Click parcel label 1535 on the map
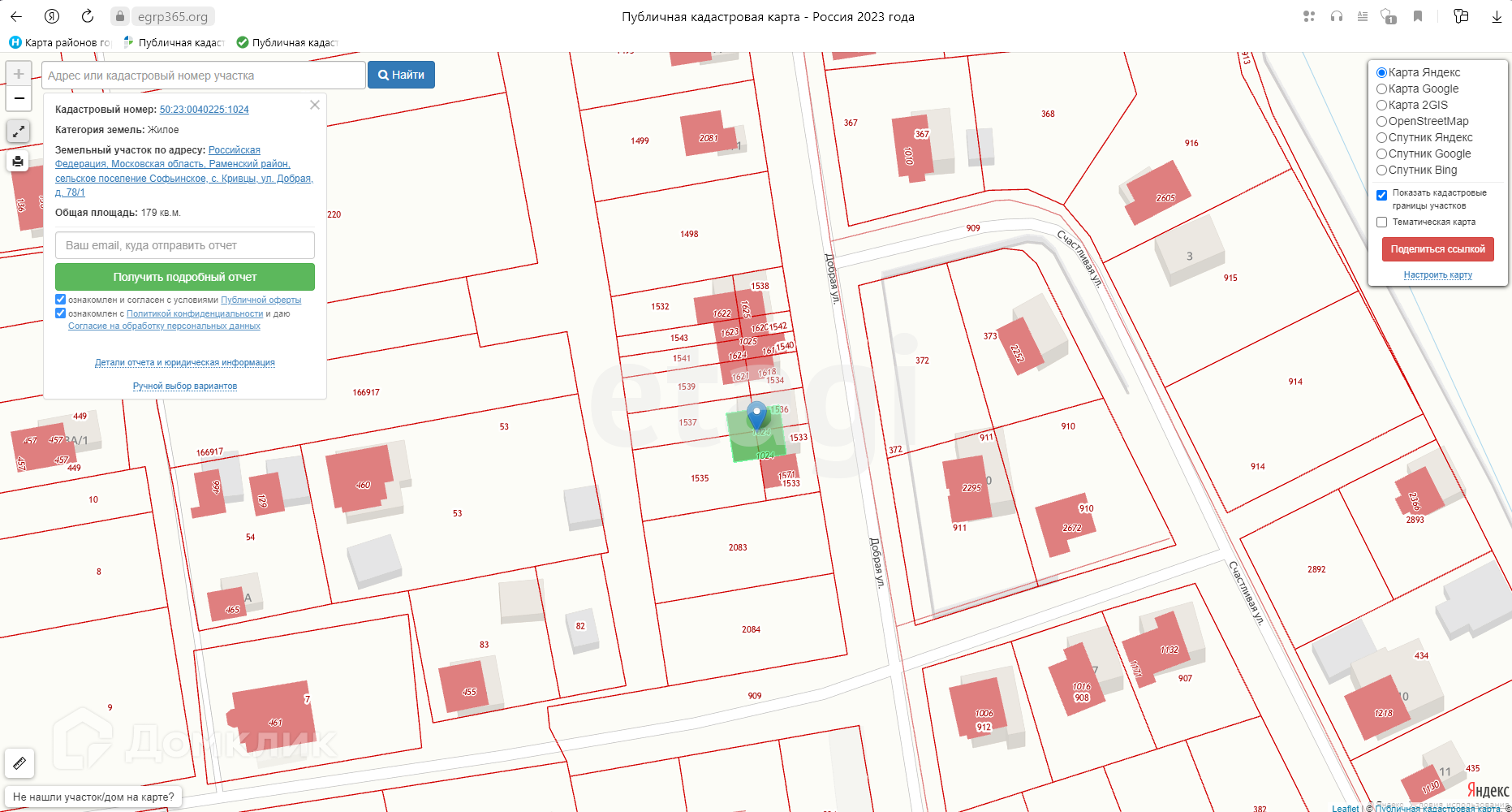Screen dimensions: 1512x812 pyautogui.click(x=700, y=478)
